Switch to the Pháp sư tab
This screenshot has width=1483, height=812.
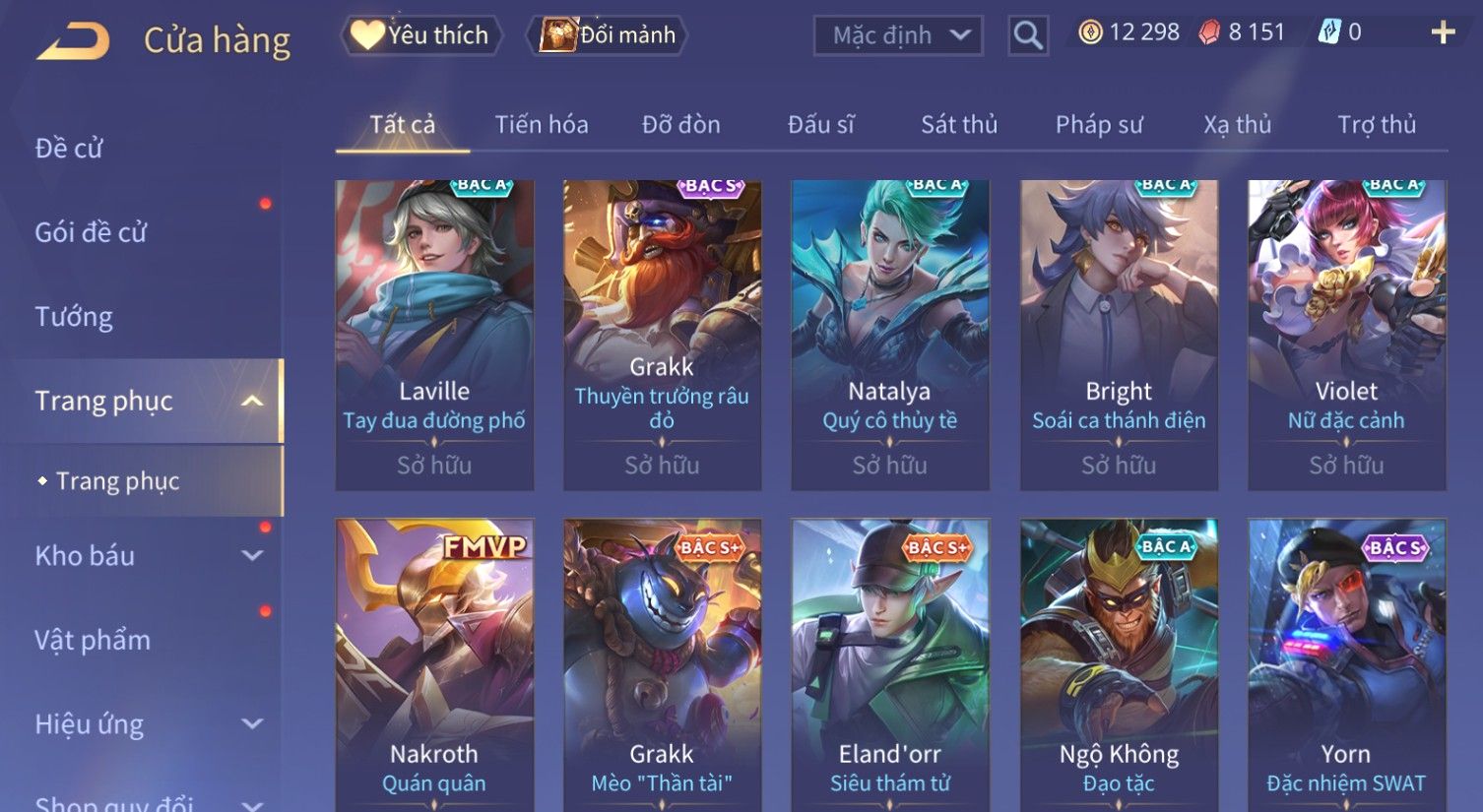point(1099,125)
